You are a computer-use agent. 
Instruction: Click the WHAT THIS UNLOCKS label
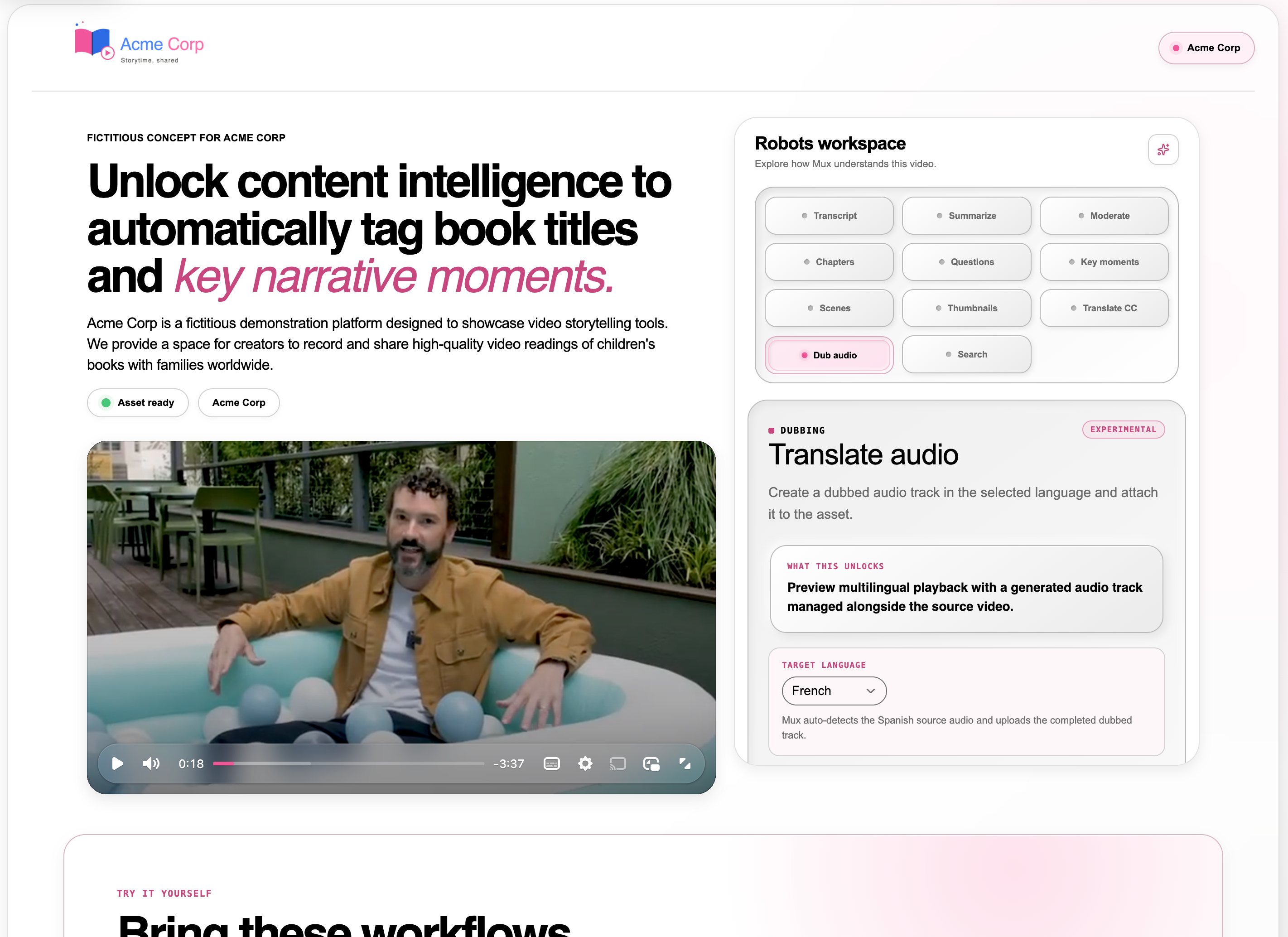[835, 566]
